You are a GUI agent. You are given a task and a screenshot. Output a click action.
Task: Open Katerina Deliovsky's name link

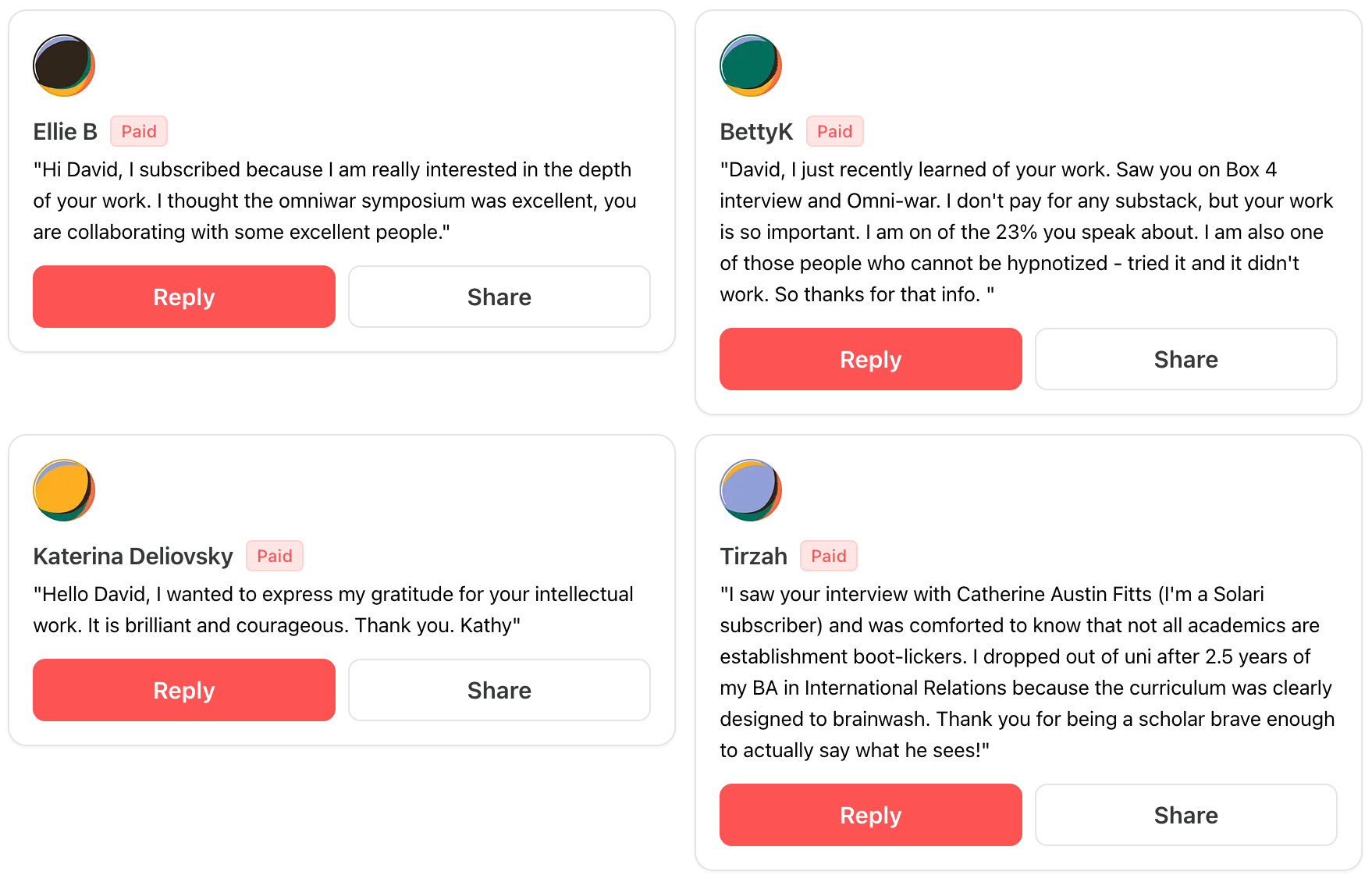[133, 557]
